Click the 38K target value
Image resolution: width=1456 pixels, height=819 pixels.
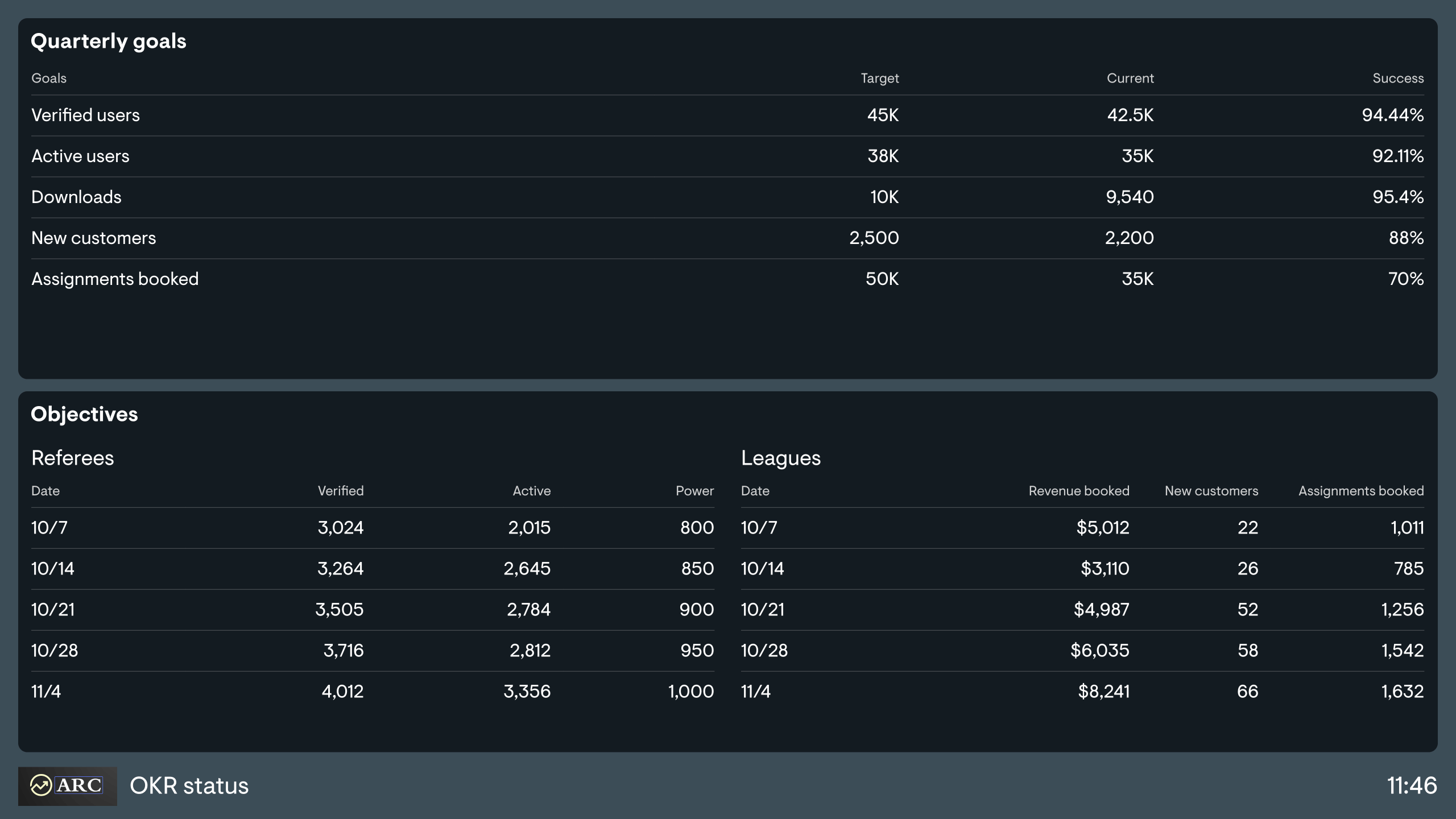point(883,156)
